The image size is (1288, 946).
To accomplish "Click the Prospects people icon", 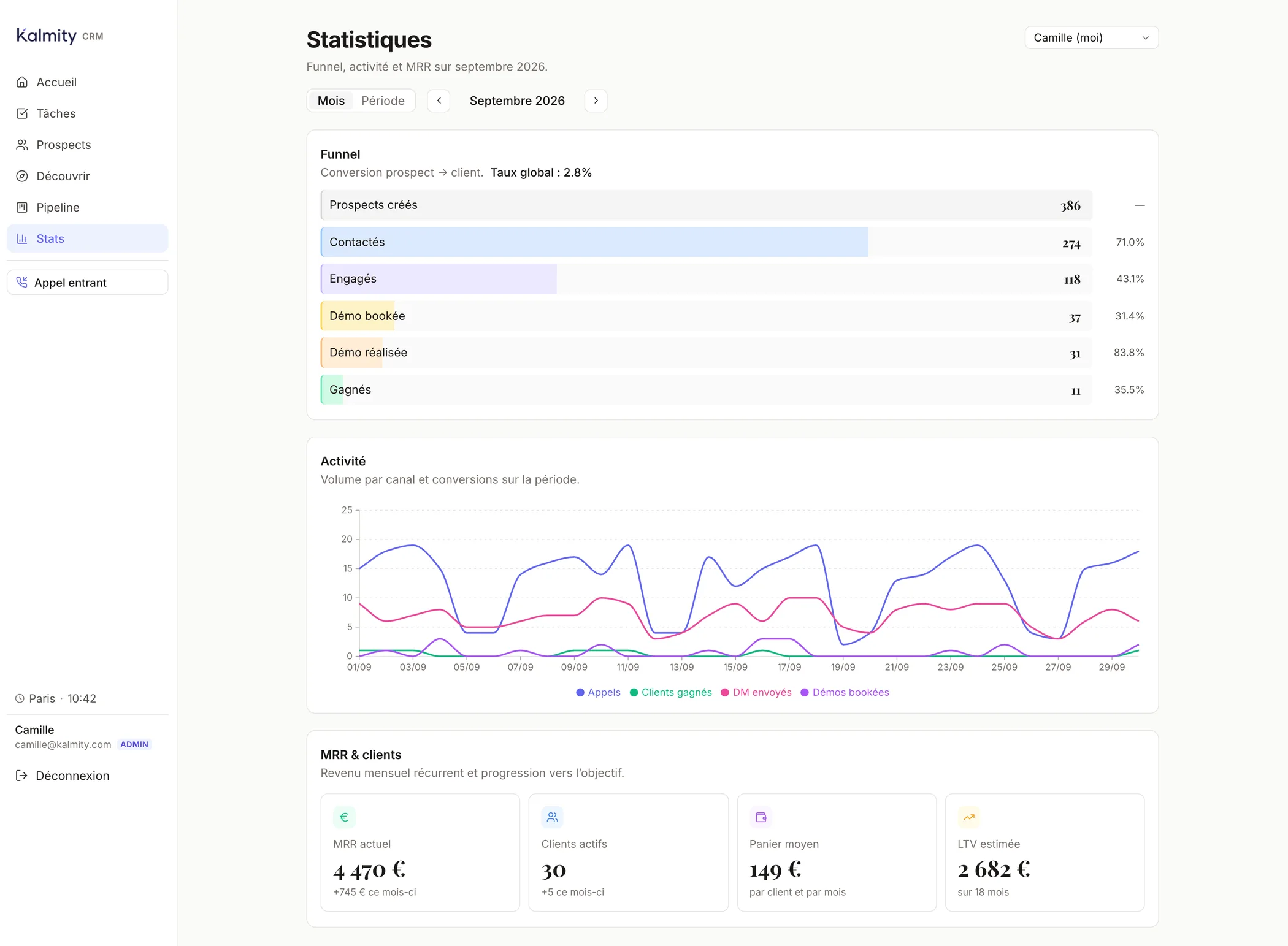I will tap(22, 145).
